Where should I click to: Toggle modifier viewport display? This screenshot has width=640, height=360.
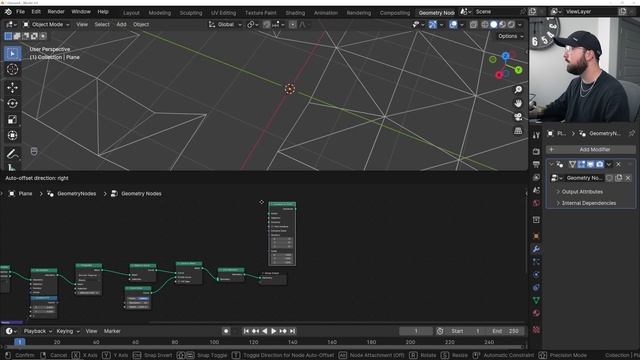pyautogui.click(x=591, y=164)
